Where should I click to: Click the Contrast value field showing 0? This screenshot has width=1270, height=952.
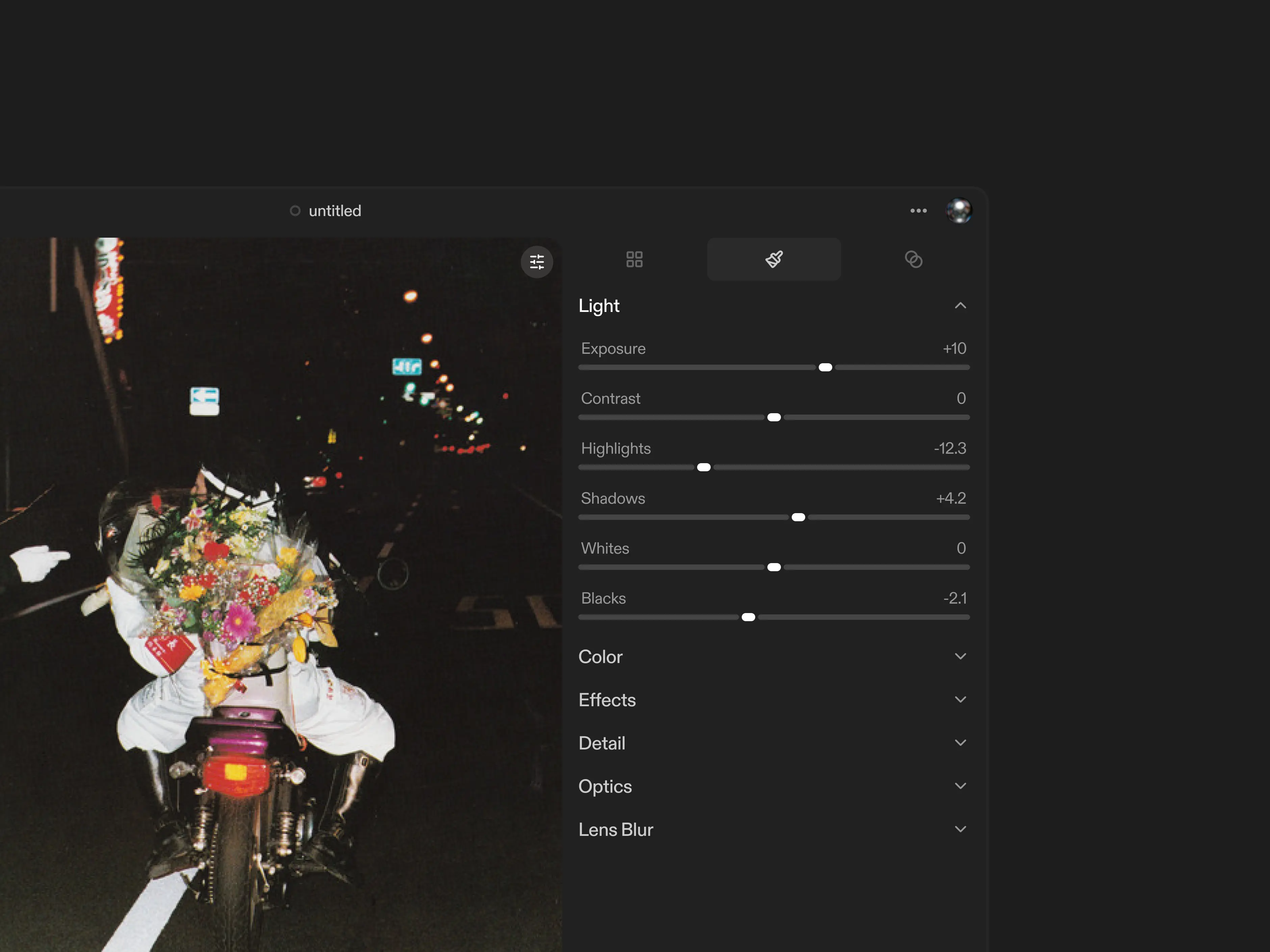pyautogui.click(x=961, y=398)
